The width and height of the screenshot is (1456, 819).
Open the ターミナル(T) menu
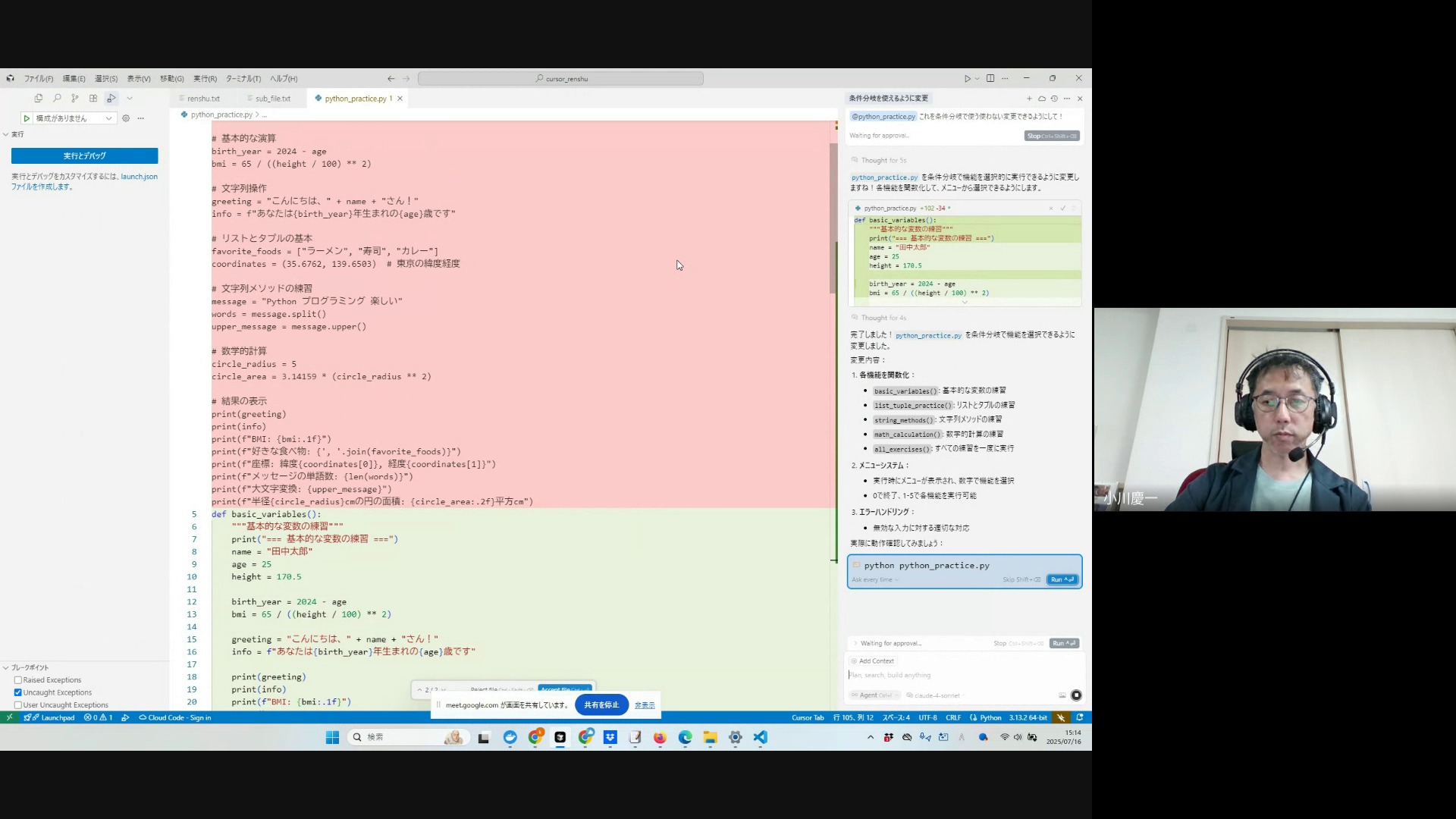243,79
